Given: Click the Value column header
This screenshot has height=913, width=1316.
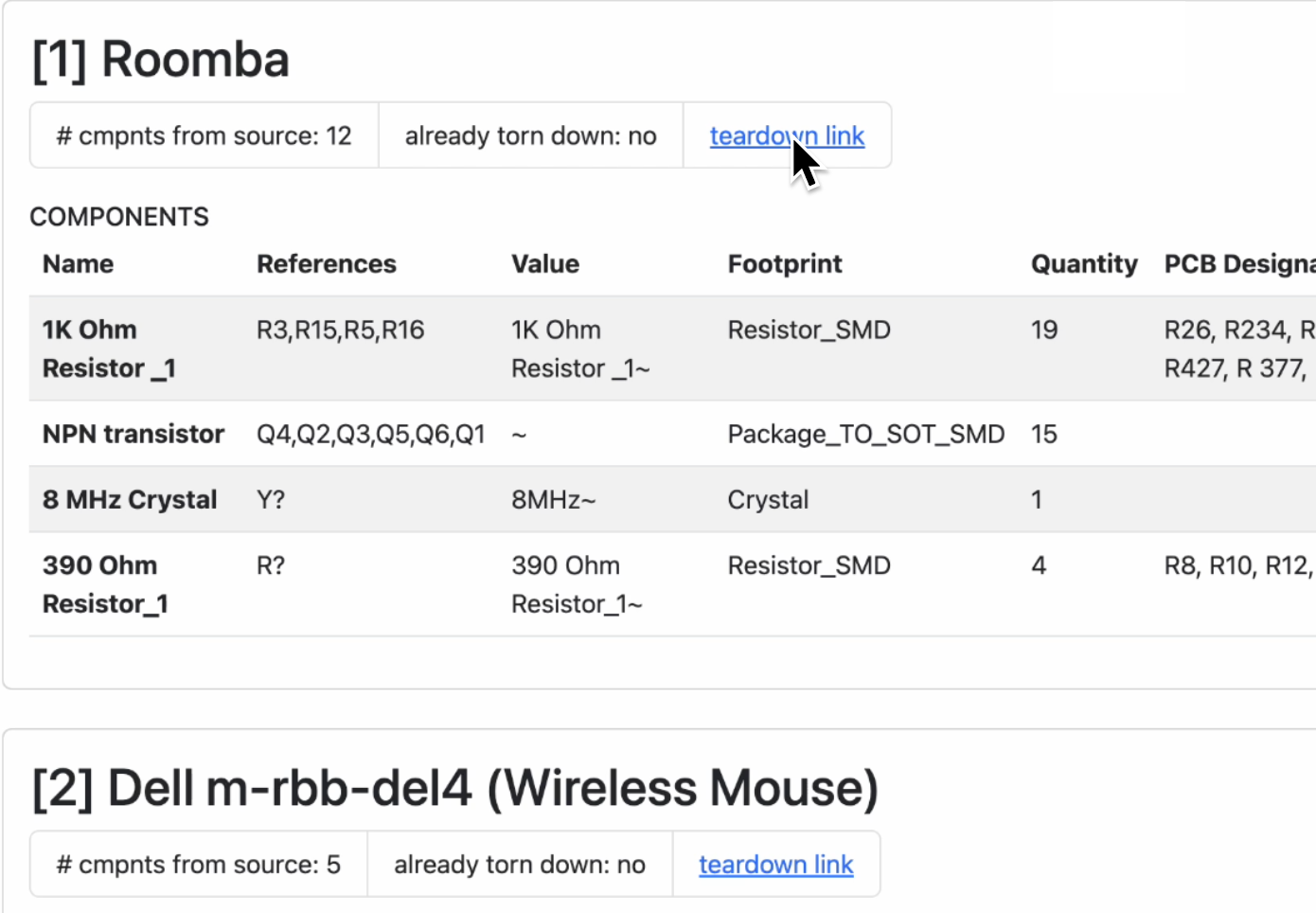Looking at the screenshot, I should coord(544,264).
